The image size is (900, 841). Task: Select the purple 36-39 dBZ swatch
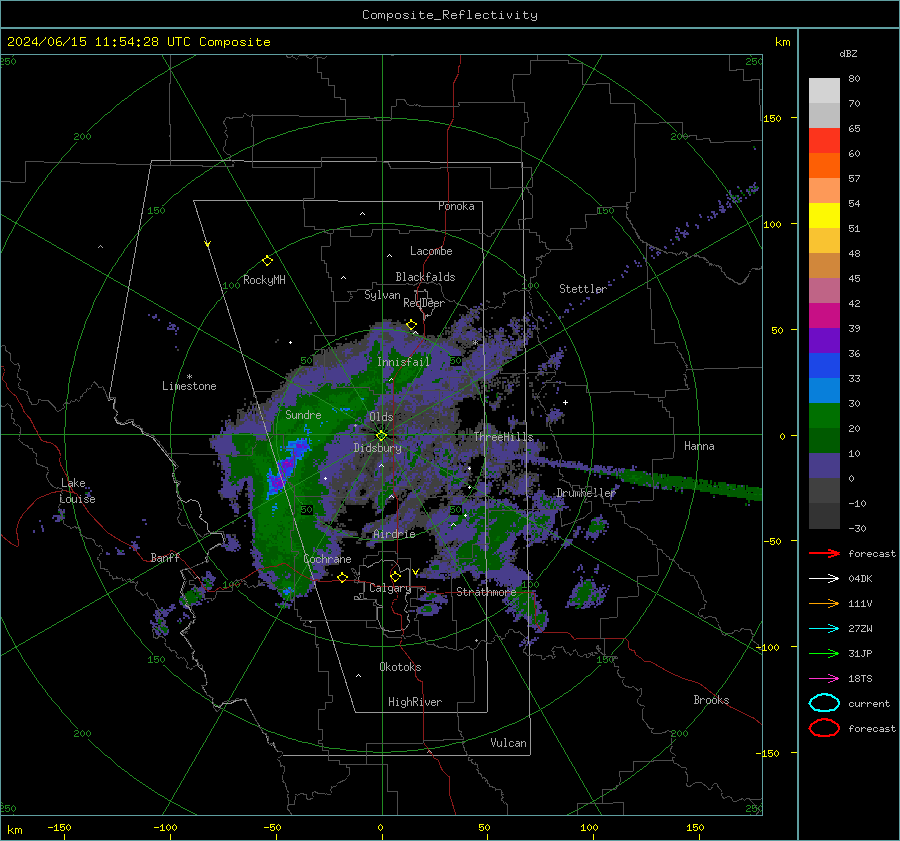[824, 340]
